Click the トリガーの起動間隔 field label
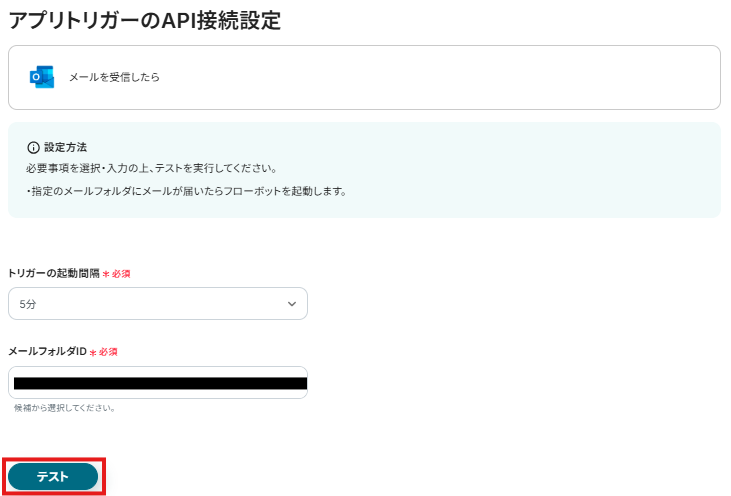731x496 pixels. 53,273
